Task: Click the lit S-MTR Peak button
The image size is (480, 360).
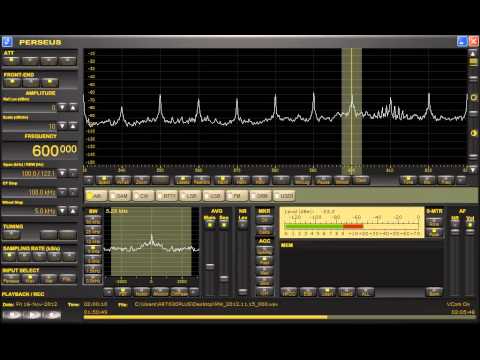Action: click(434, 232)
